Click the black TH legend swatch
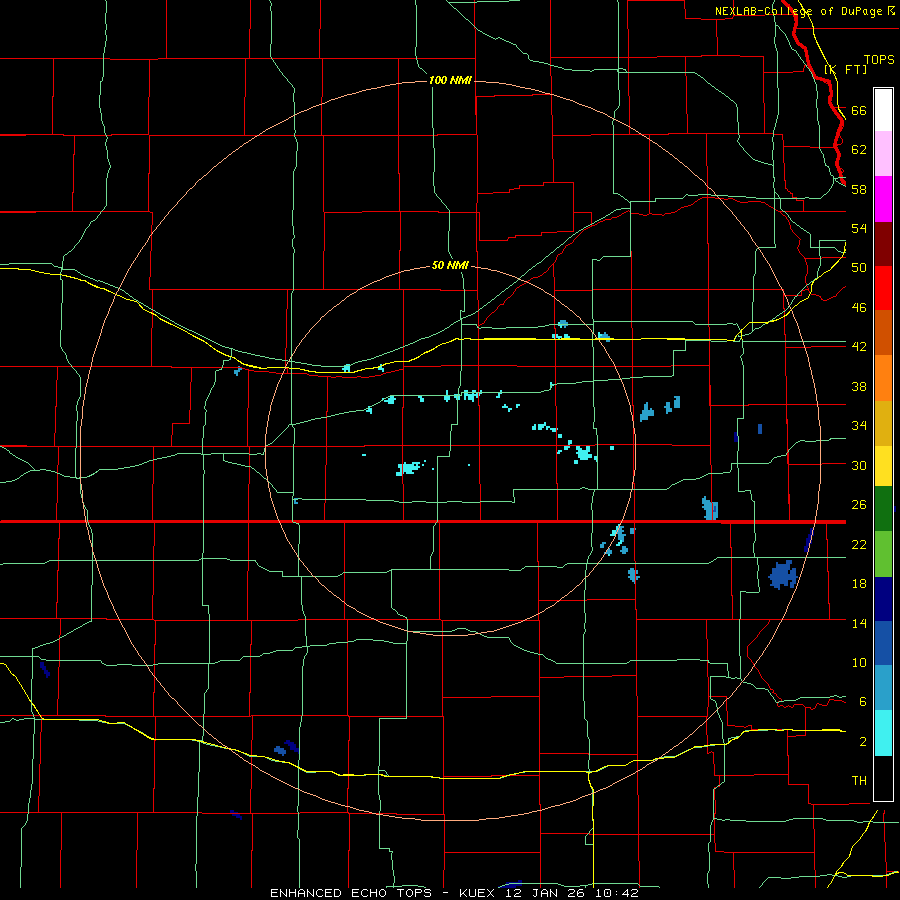The height and width of the screenshot is (900, 900). click(883, 778)
